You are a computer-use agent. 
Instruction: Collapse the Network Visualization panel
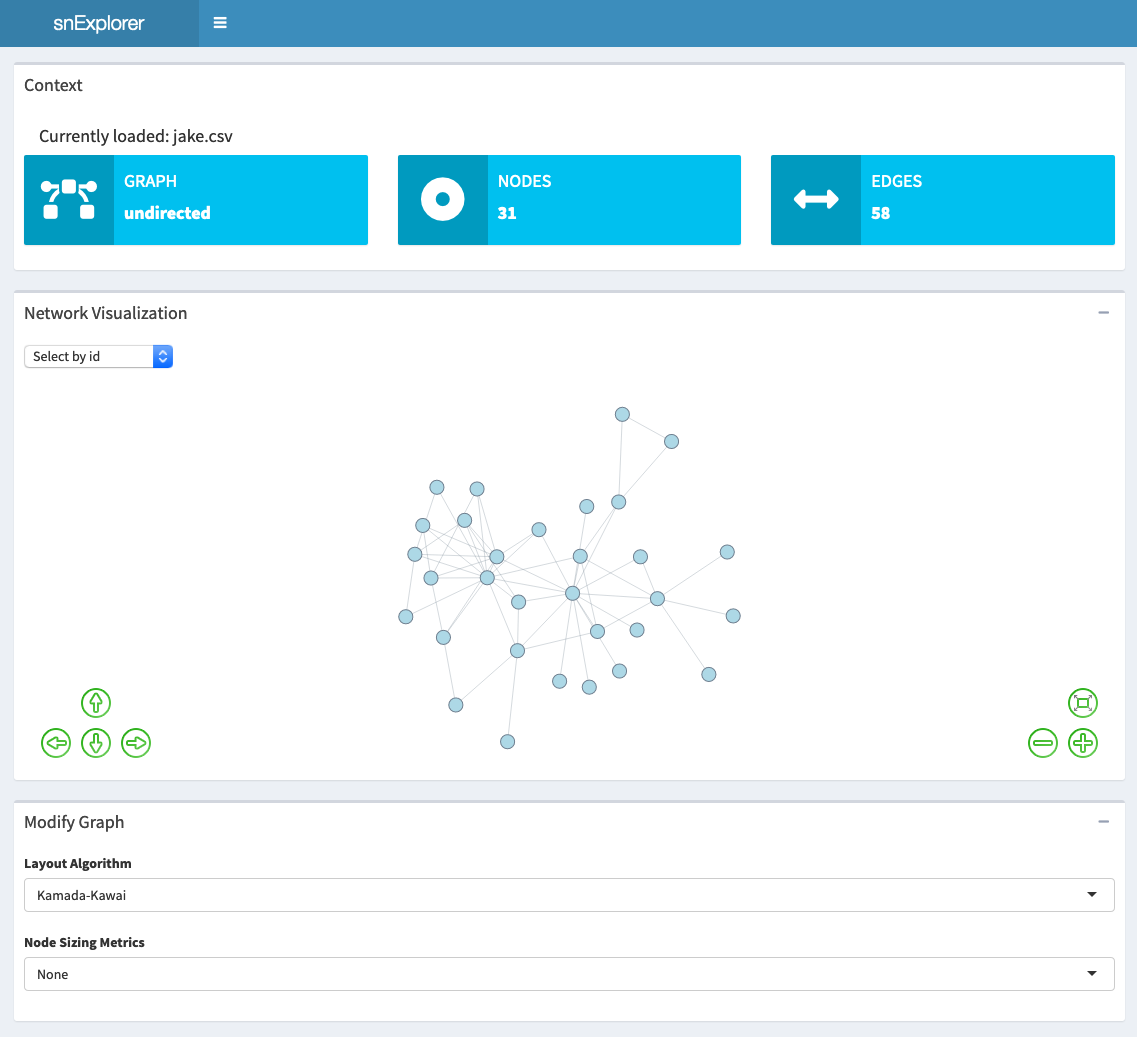[1104, 313]
